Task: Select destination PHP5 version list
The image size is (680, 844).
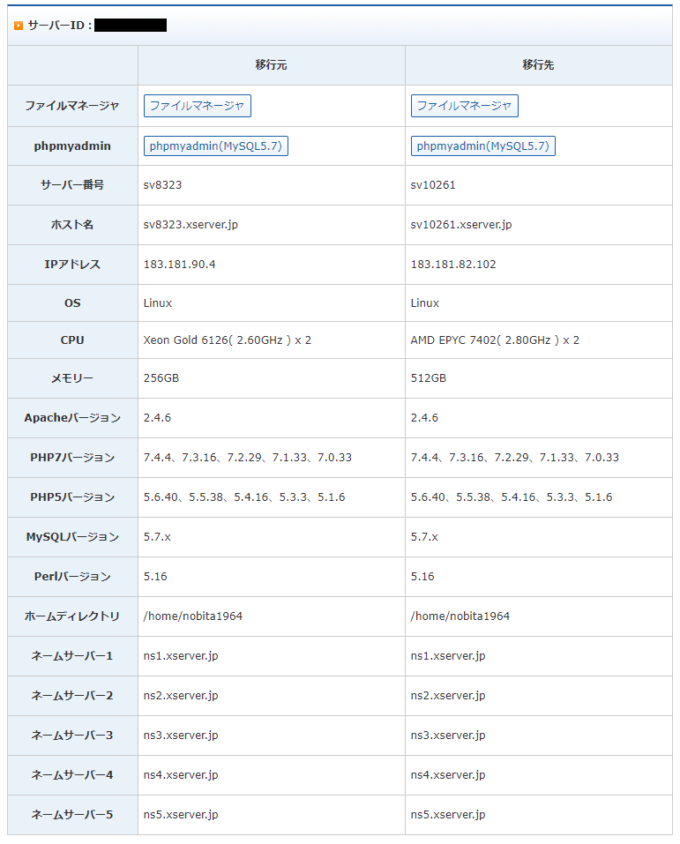Action: 511,497
